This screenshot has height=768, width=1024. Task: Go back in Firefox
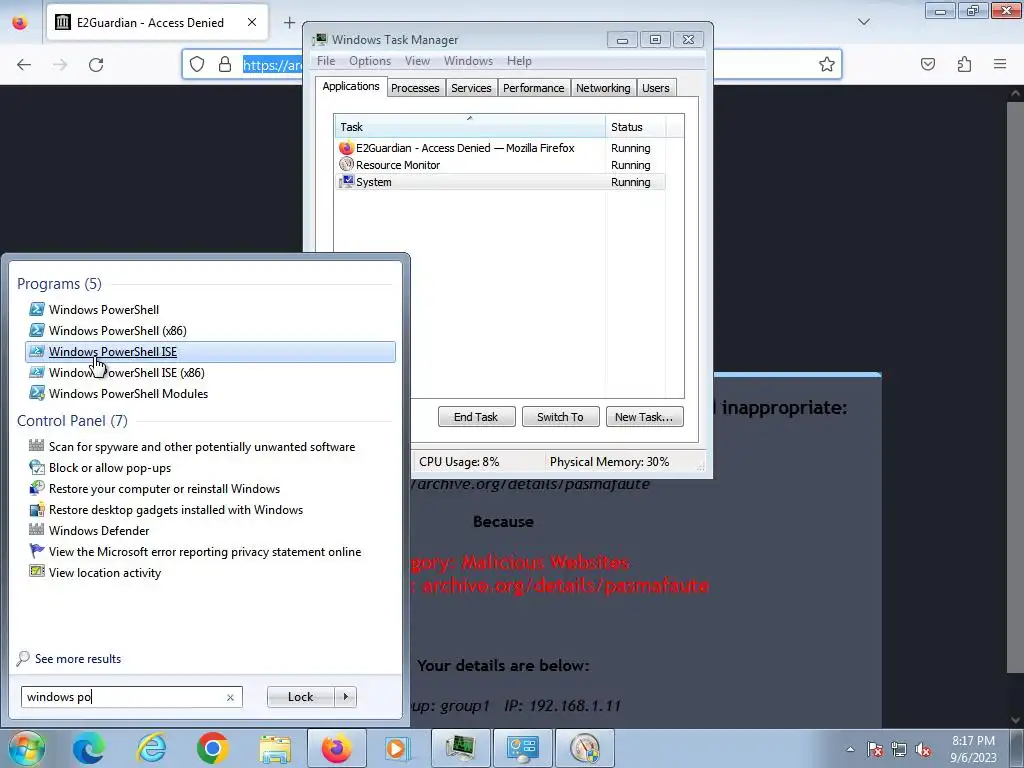click(24, 65)
